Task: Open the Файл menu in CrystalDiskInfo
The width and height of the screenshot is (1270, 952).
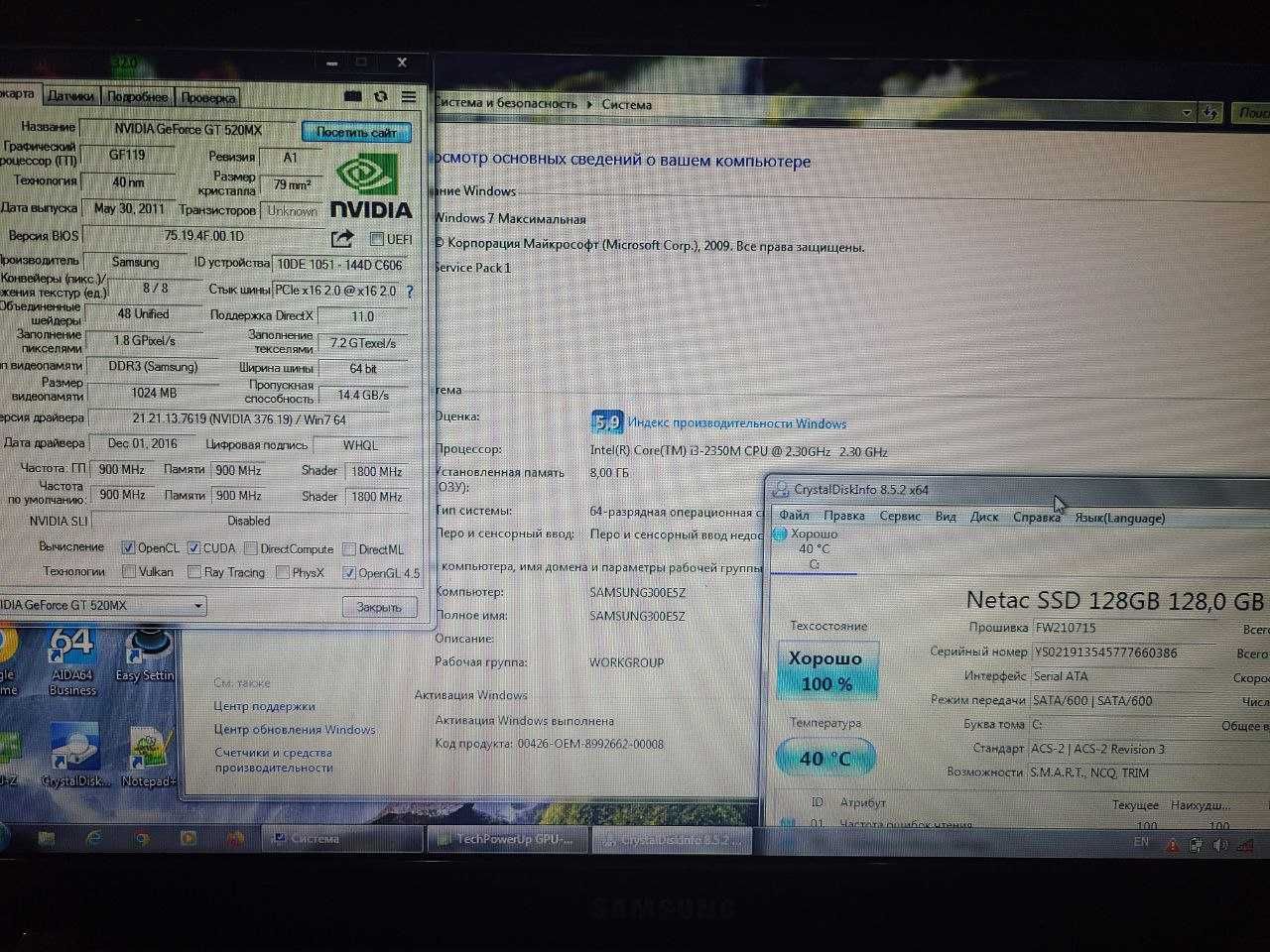Action: [x=794, y=516]
